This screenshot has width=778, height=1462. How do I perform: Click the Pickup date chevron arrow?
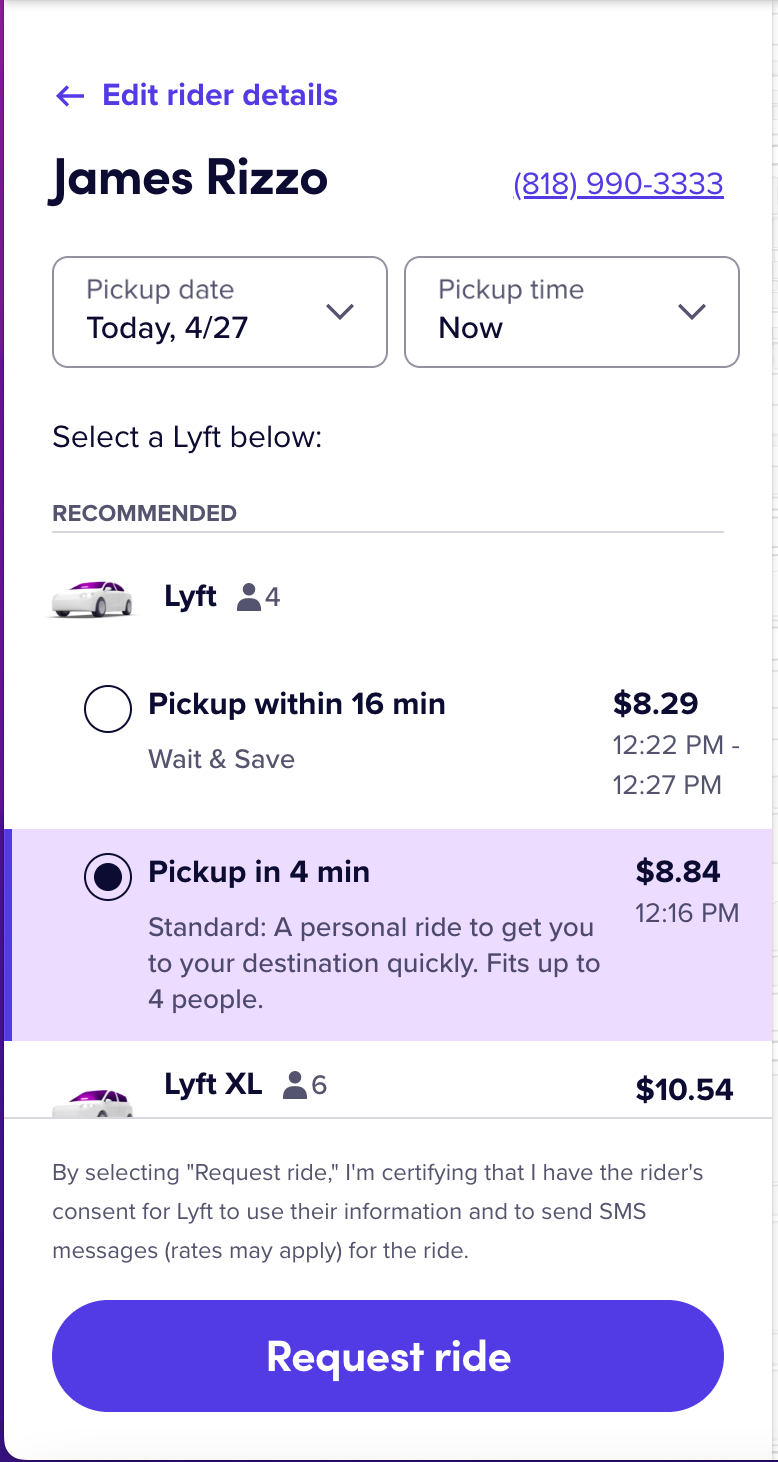coord(340,312)
